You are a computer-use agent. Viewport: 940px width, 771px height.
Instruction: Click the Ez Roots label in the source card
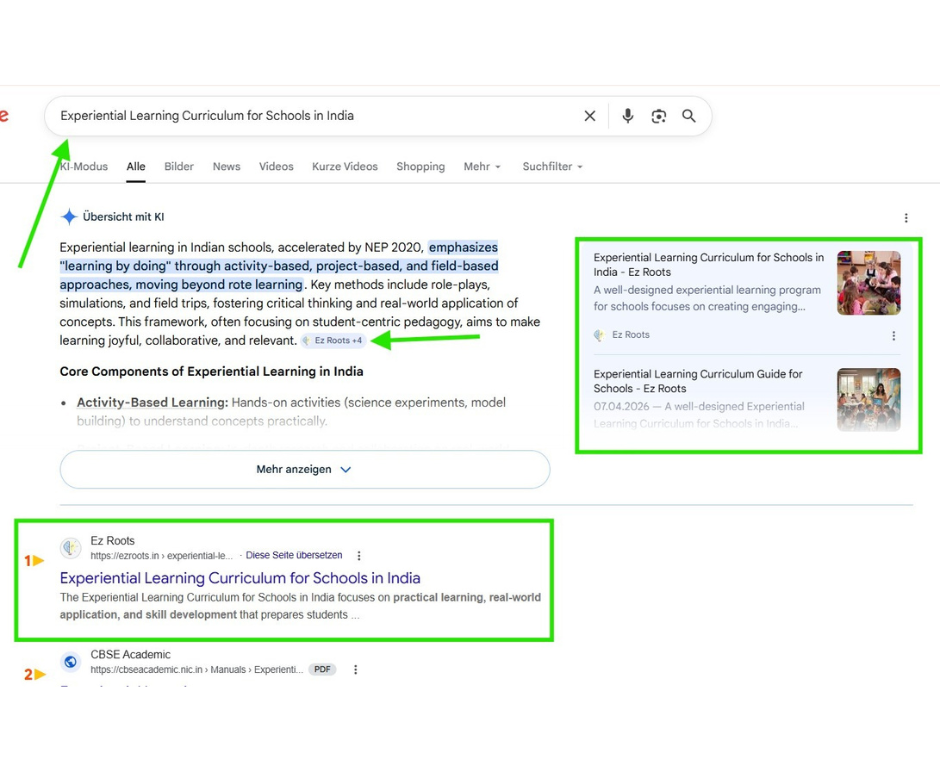(631, 335)
